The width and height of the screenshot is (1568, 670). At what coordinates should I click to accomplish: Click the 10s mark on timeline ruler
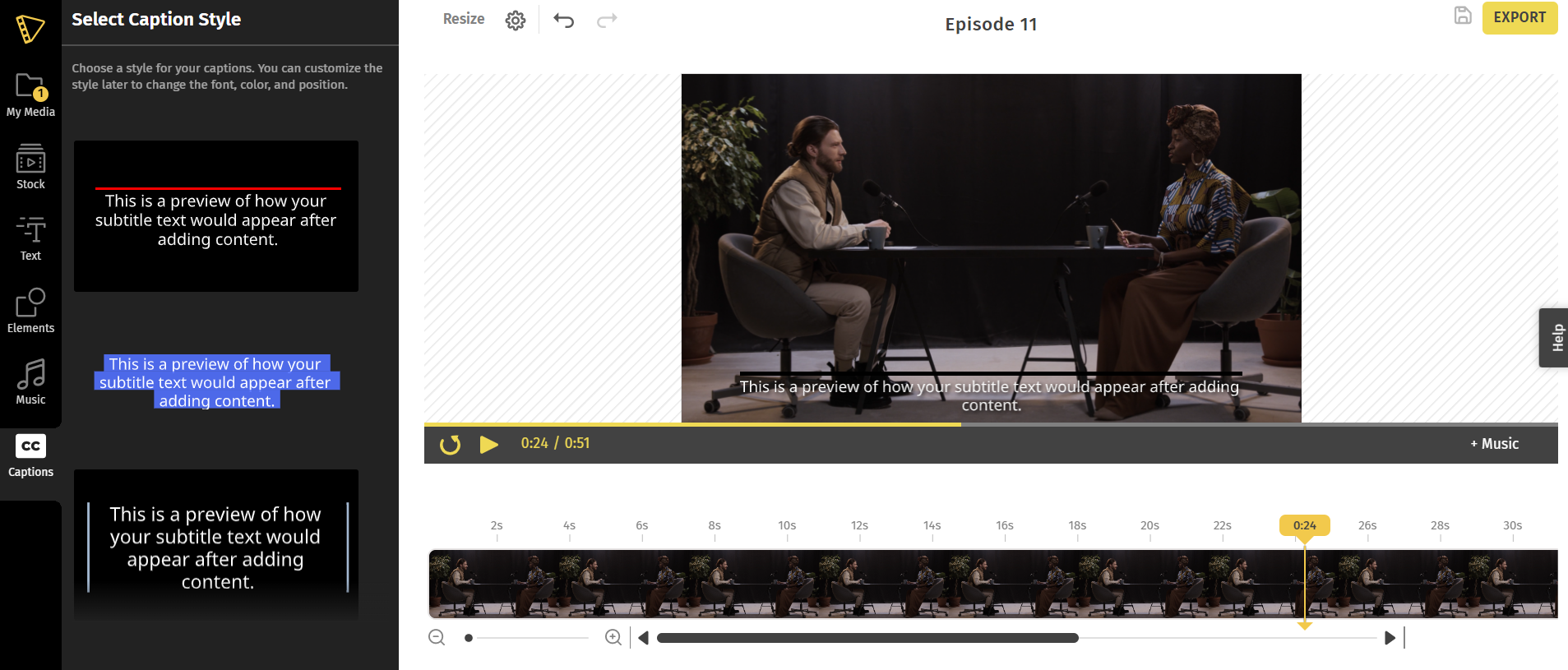(787, 525)
